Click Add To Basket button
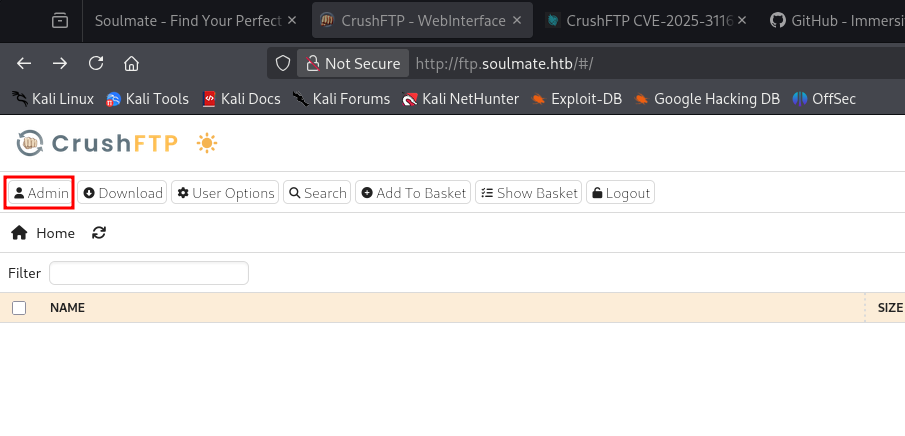 point(413,193)
